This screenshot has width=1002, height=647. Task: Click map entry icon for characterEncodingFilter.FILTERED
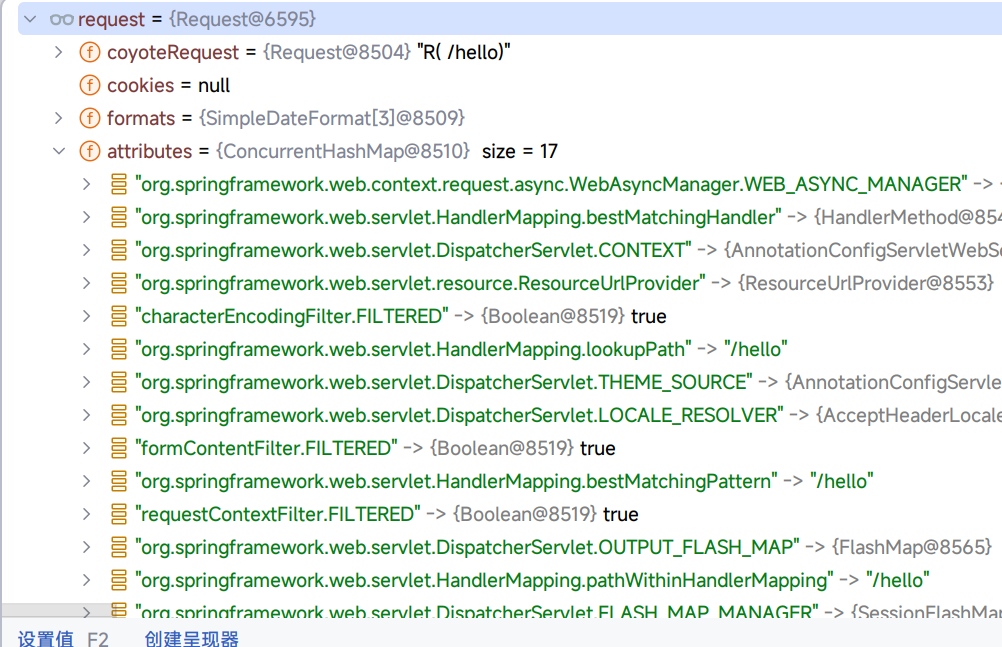(119, 316)
